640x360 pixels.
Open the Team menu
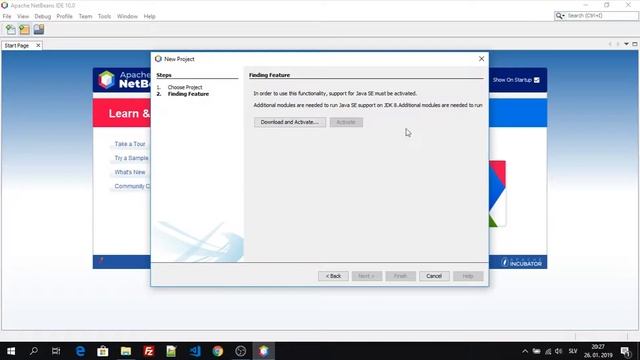tap(85, 16)
